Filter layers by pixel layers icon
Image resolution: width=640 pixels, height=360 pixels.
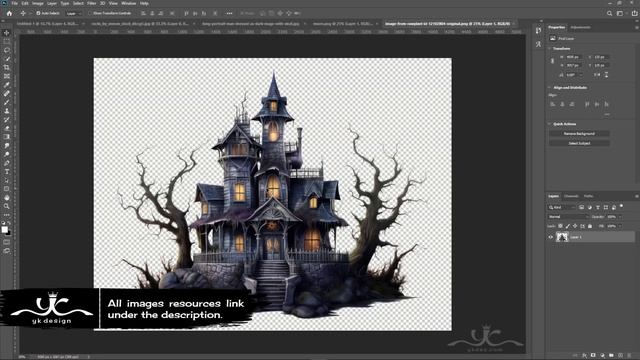(582, 207)
